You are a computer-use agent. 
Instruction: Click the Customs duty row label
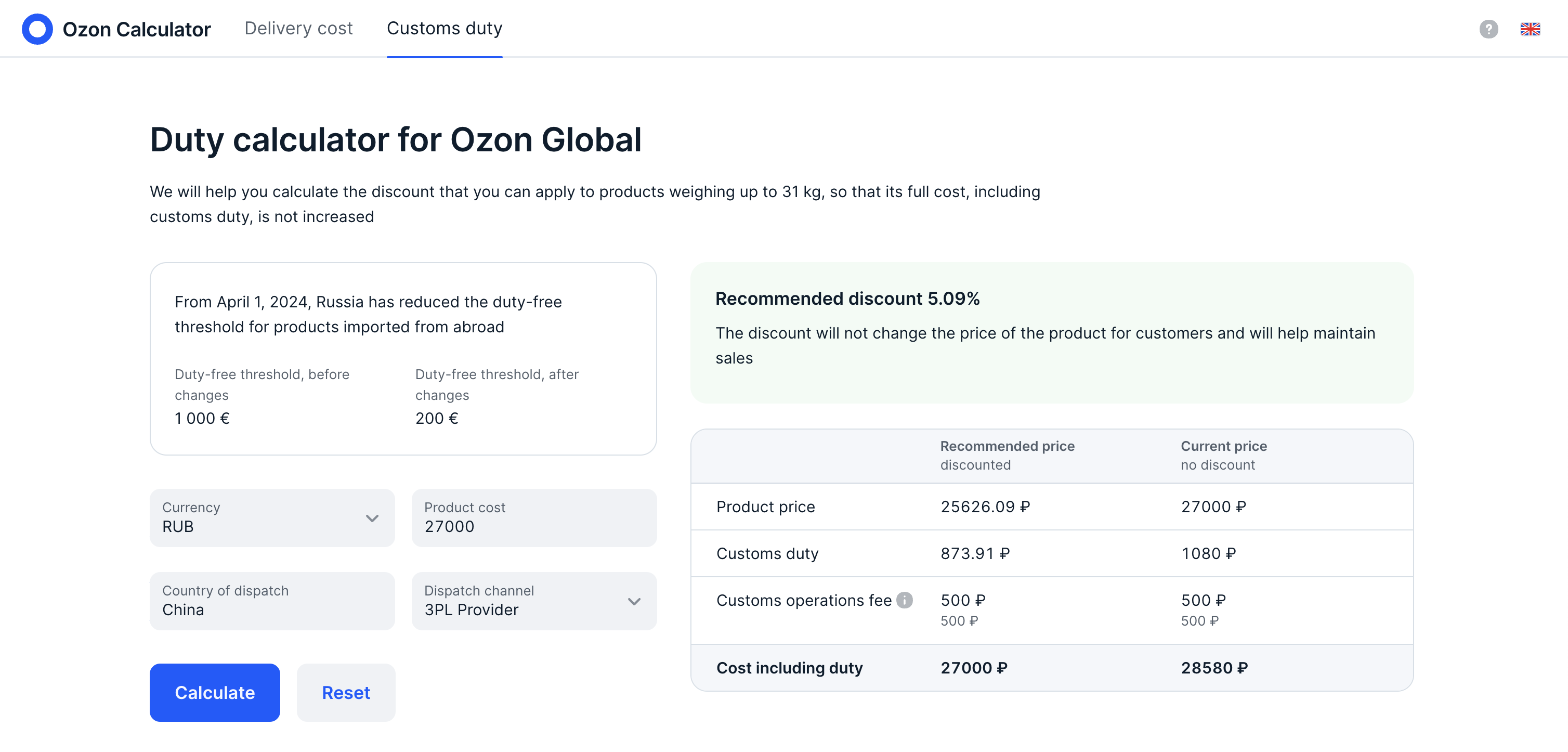pyautogui.click(x=767, y=553)
